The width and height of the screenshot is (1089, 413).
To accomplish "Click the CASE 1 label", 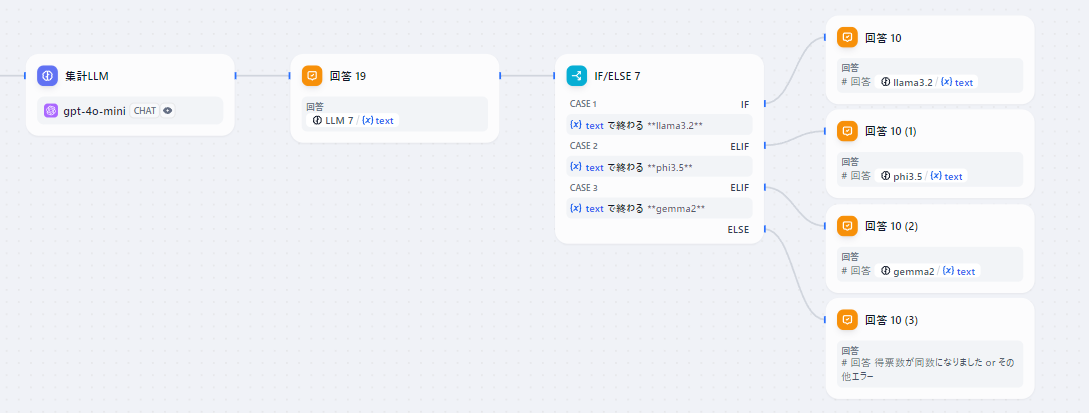I will point(583,104).
